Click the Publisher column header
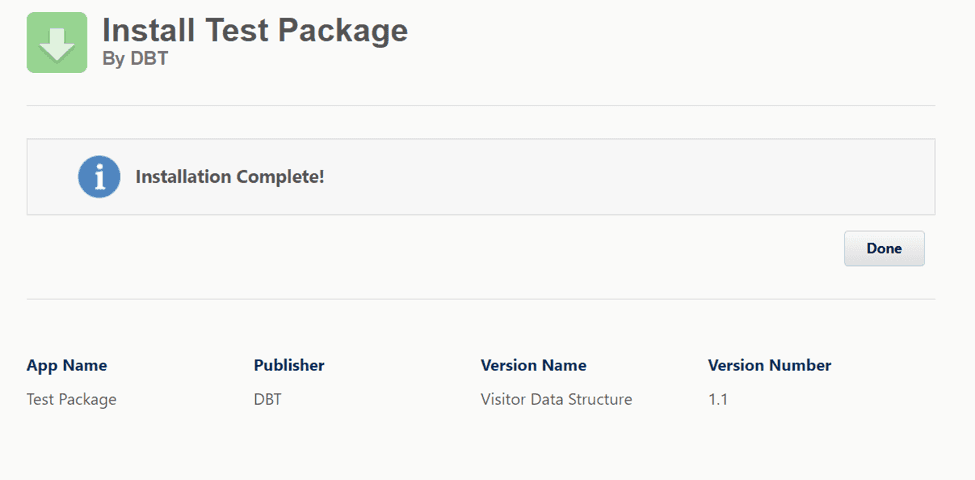The image size is (975, 480). (289, 365)
